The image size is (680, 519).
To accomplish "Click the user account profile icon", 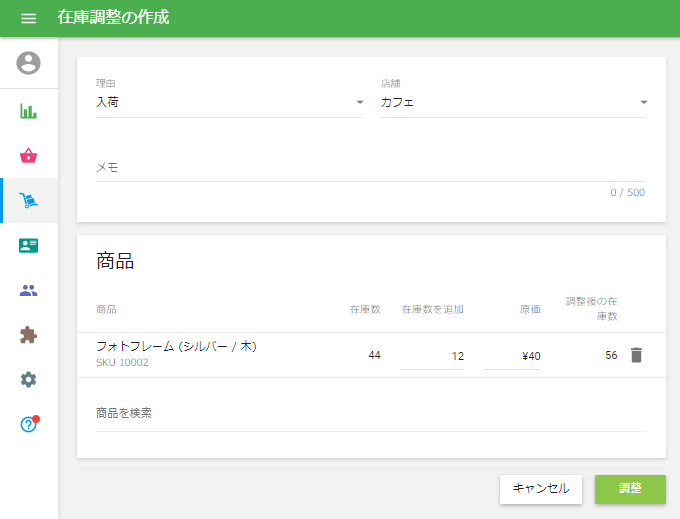I will (x=29, y=63).
